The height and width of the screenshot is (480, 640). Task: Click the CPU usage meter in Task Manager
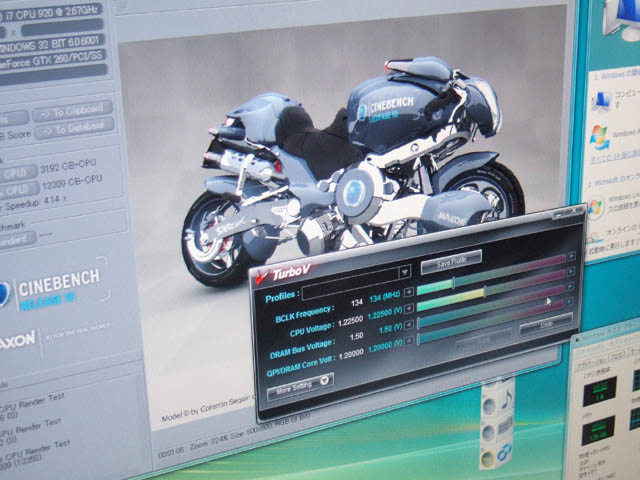(599, 391)
